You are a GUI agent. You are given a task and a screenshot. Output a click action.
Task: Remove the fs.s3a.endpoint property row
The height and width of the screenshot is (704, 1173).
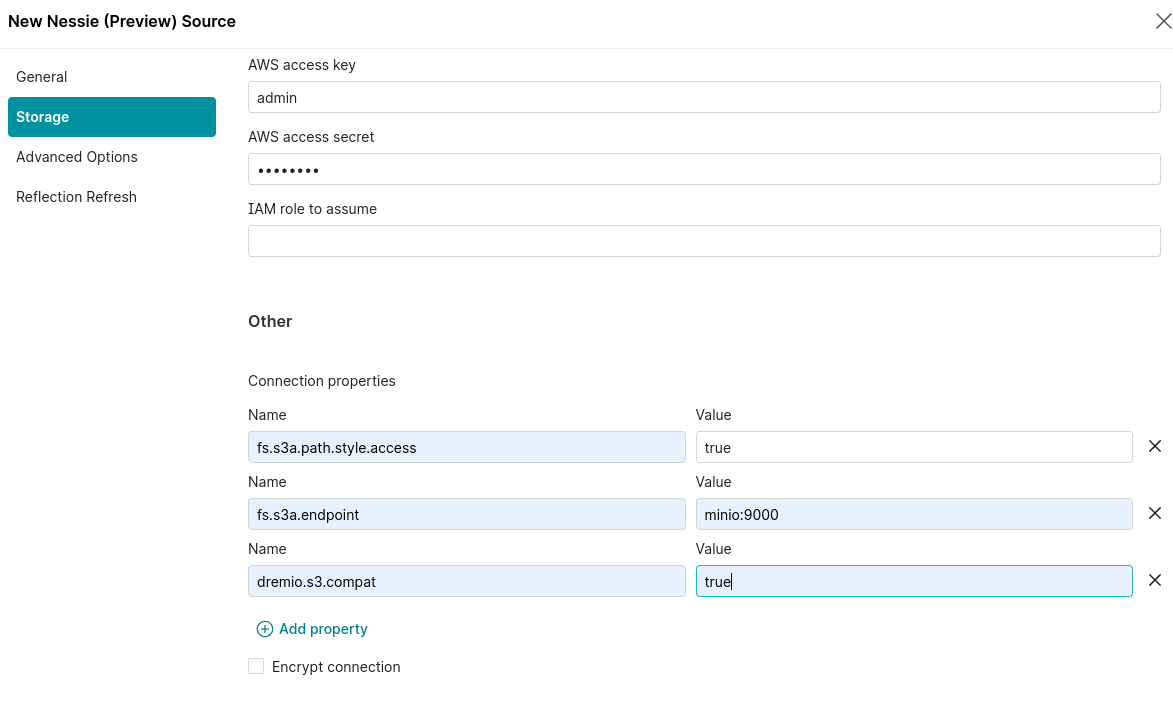click(1155, 513)
